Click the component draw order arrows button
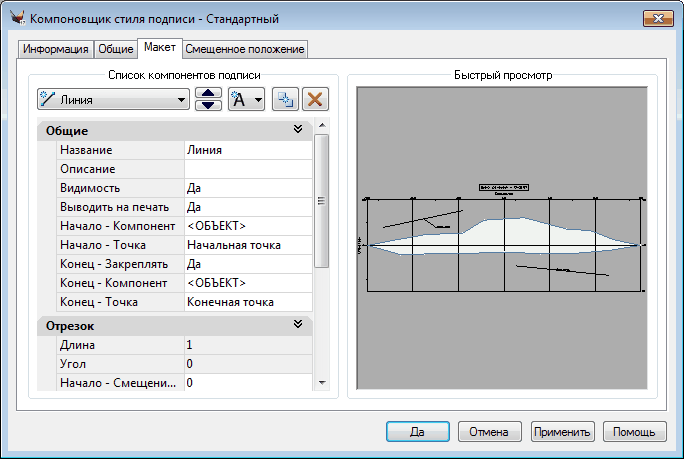 [208, 100]
